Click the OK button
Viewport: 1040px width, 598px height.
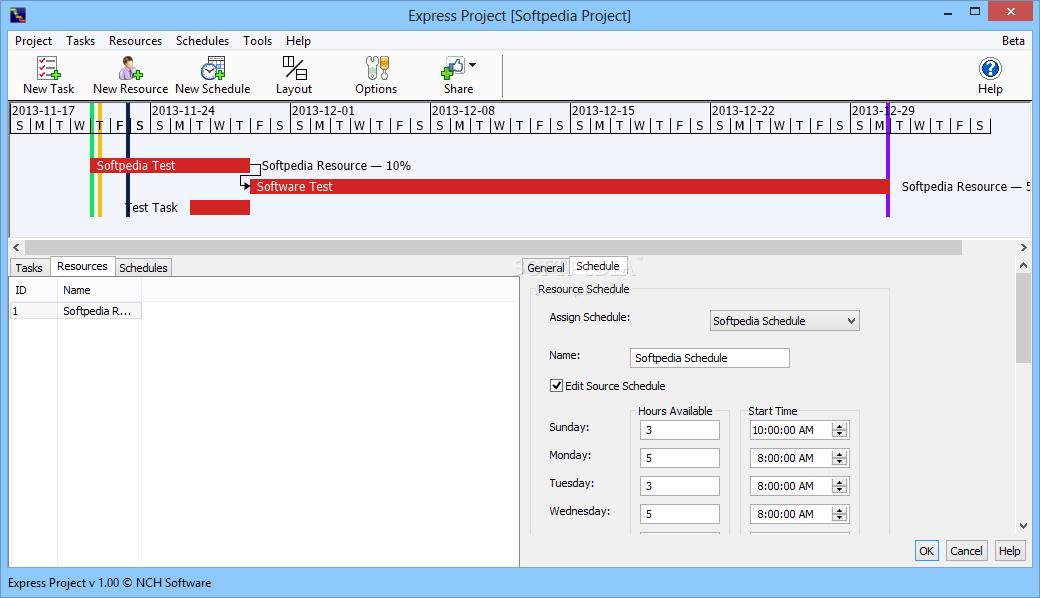[x=927, y=550]
